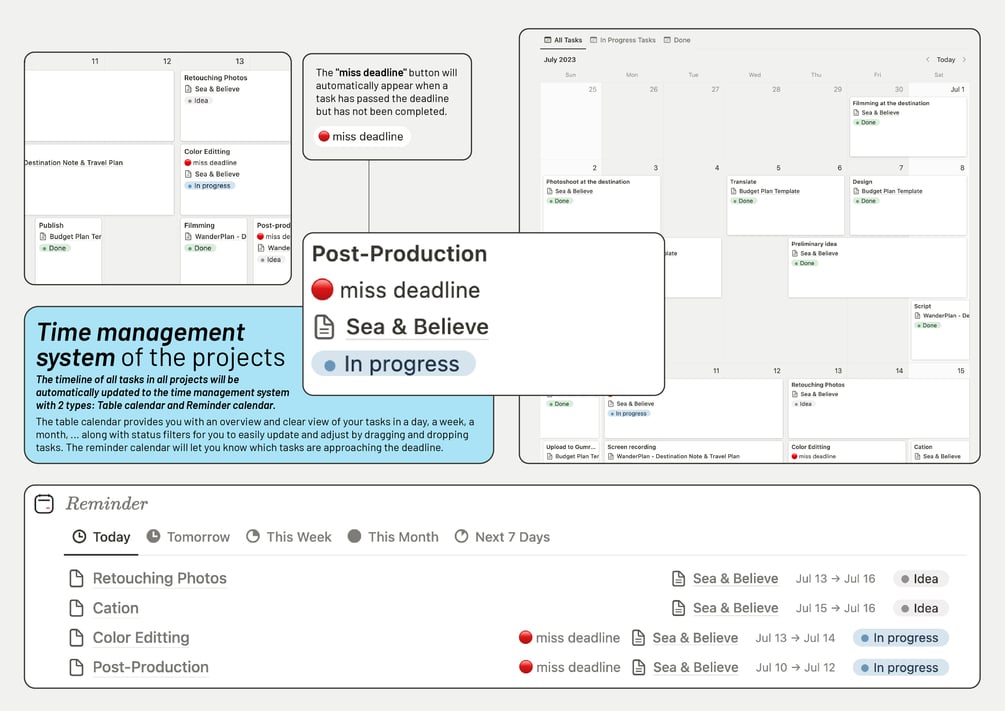Click In progress tag in Post-Production popup
The image size is (1005, 711).
pos(394,364)
